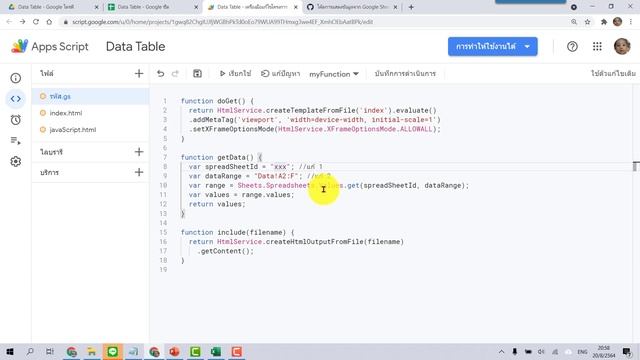
Task: Run the selected function
Action: pyautogui.click(x=235, y=73)
